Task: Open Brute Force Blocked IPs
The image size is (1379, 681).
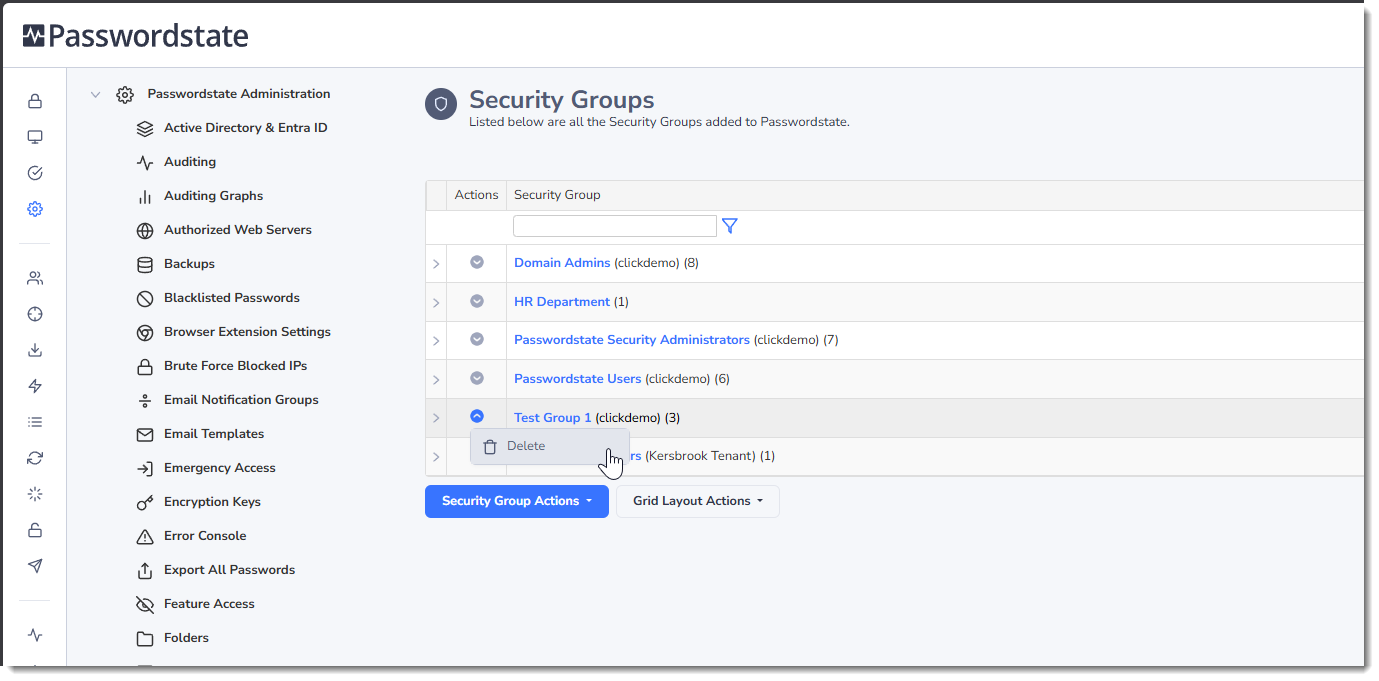Action: pos(236,366)
